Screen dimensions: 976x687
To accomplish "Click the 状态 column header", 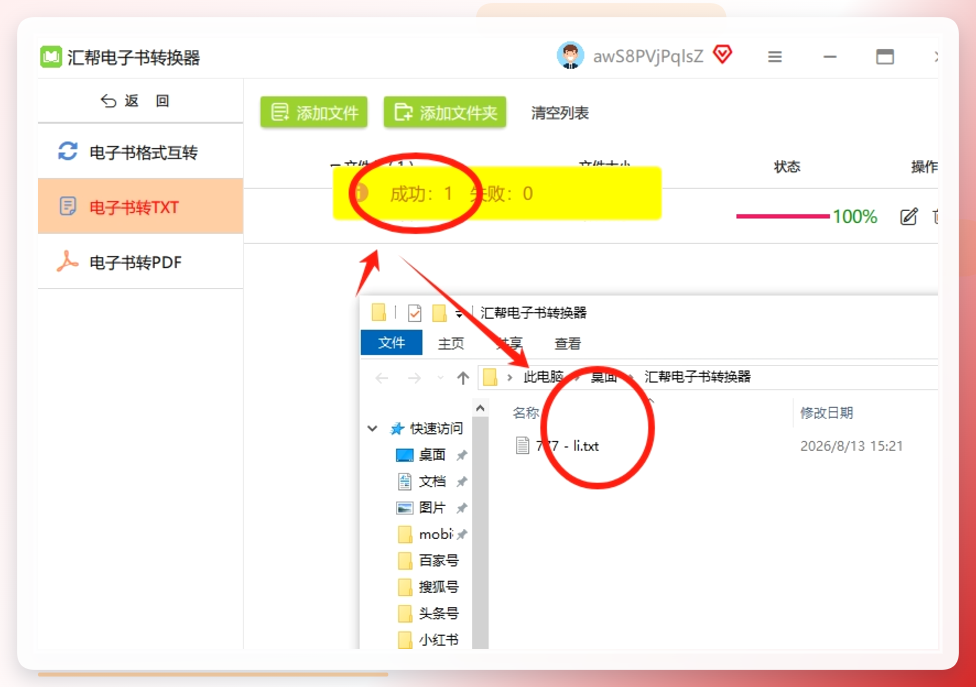I will point(787,167).
